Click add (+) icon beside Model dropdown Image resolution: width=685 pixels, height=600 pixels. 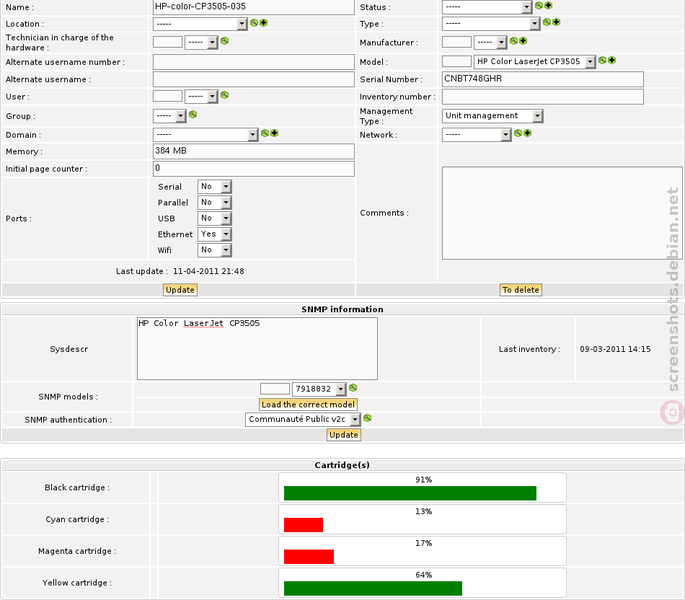tap(612, 60)
